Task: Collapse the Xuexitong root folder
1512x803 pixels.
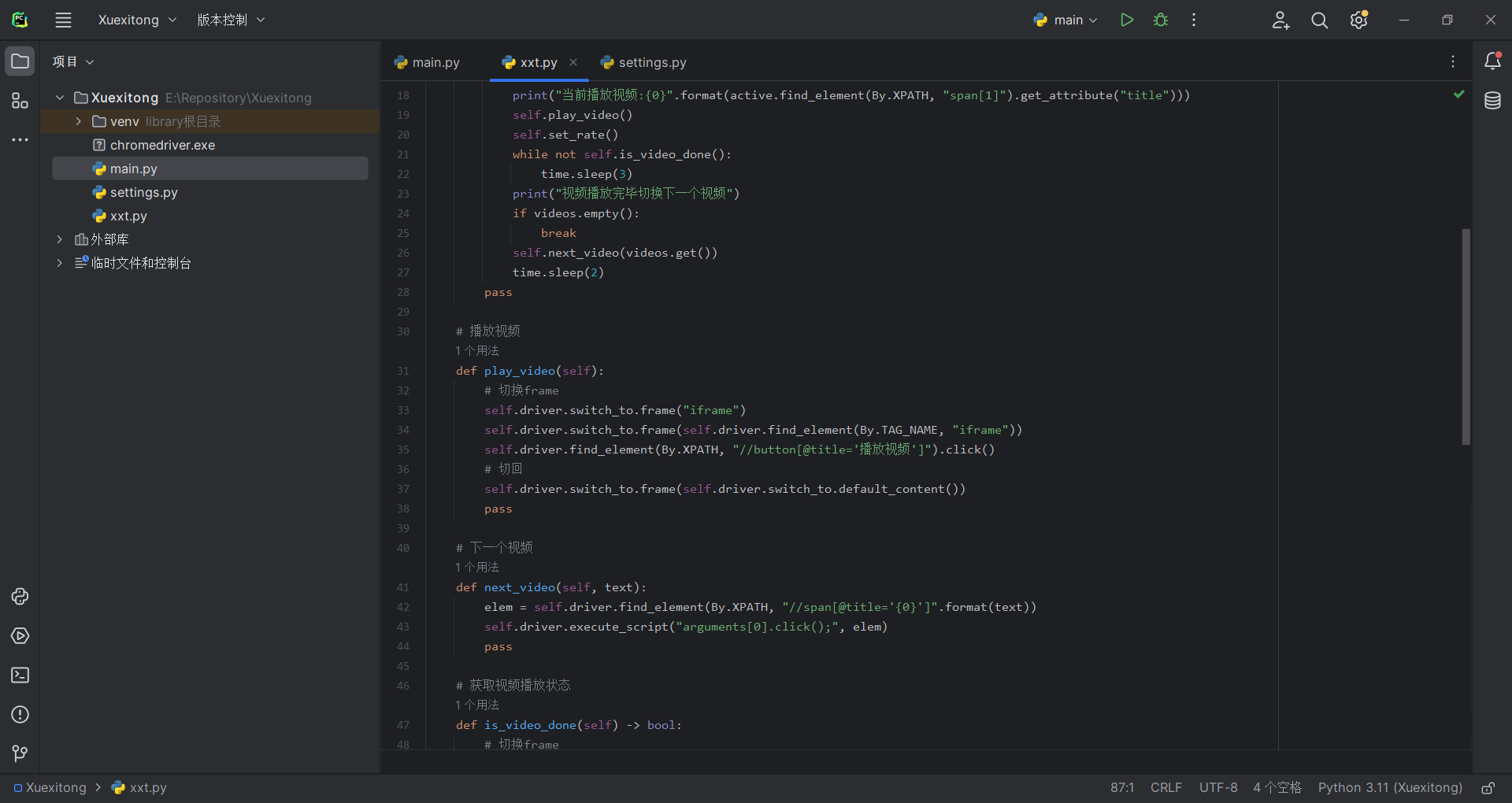Action: pos(60,98)
